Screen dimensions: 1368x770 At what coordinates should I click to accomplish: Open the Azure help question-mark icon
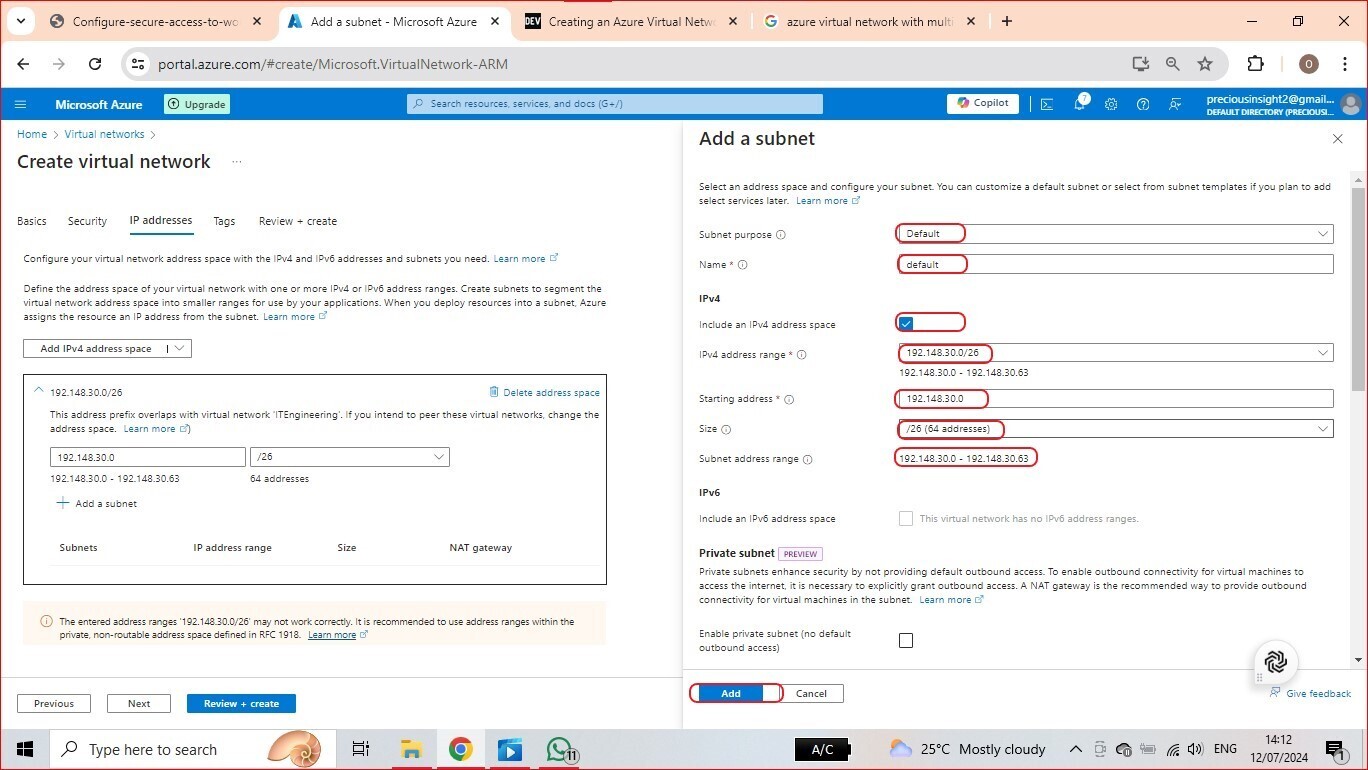[x=1143, y=104]
